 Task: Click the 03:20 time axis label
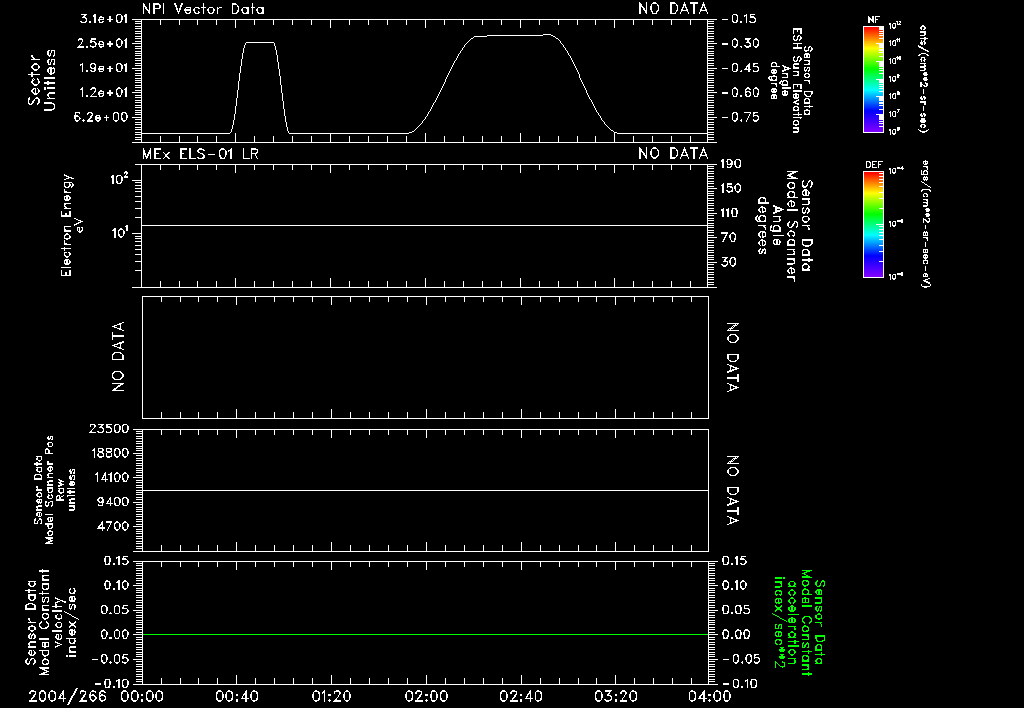615,696
